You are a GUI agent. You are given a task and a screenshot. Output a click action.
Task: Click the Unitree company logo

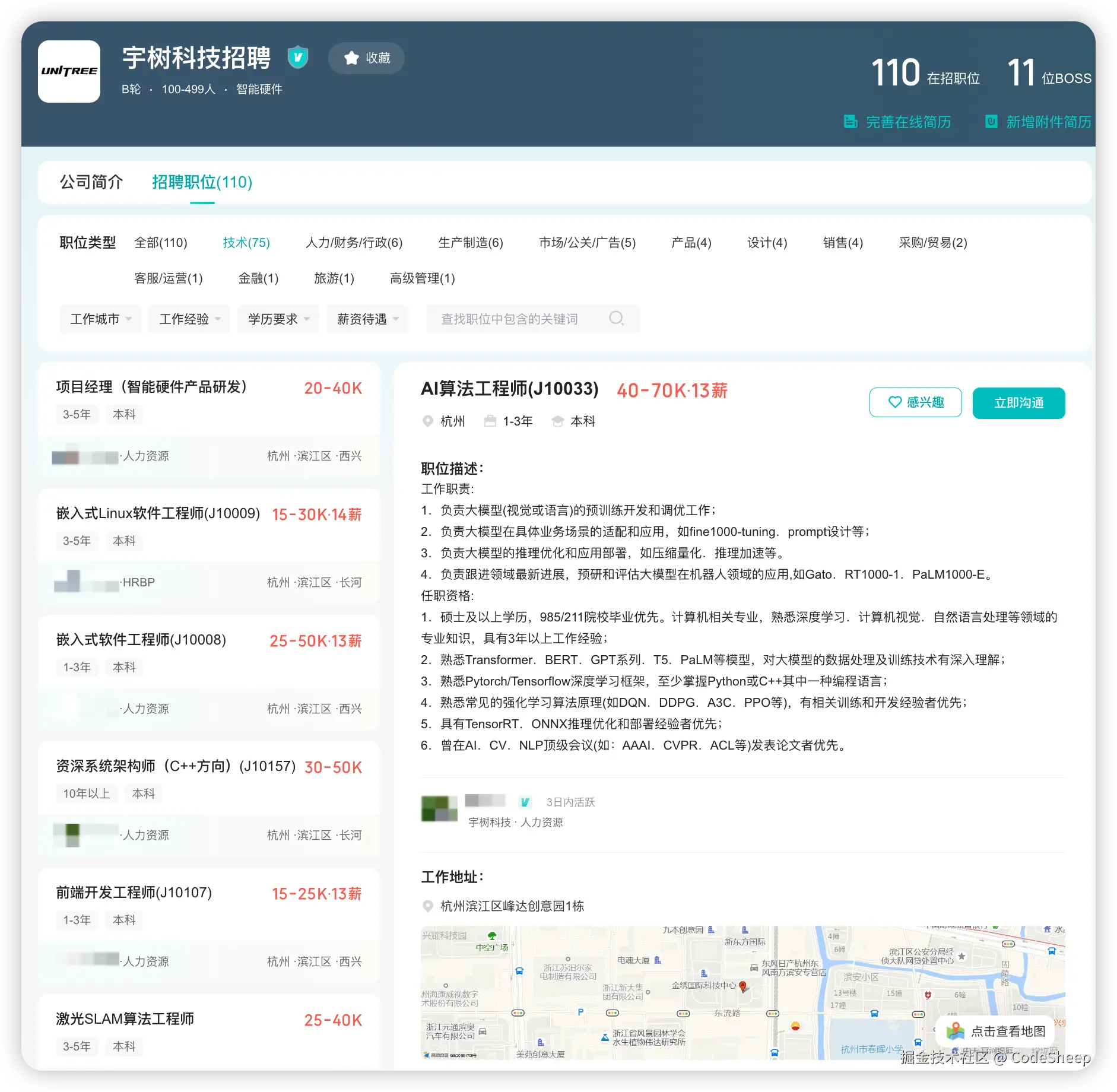[x=69, y=71]
